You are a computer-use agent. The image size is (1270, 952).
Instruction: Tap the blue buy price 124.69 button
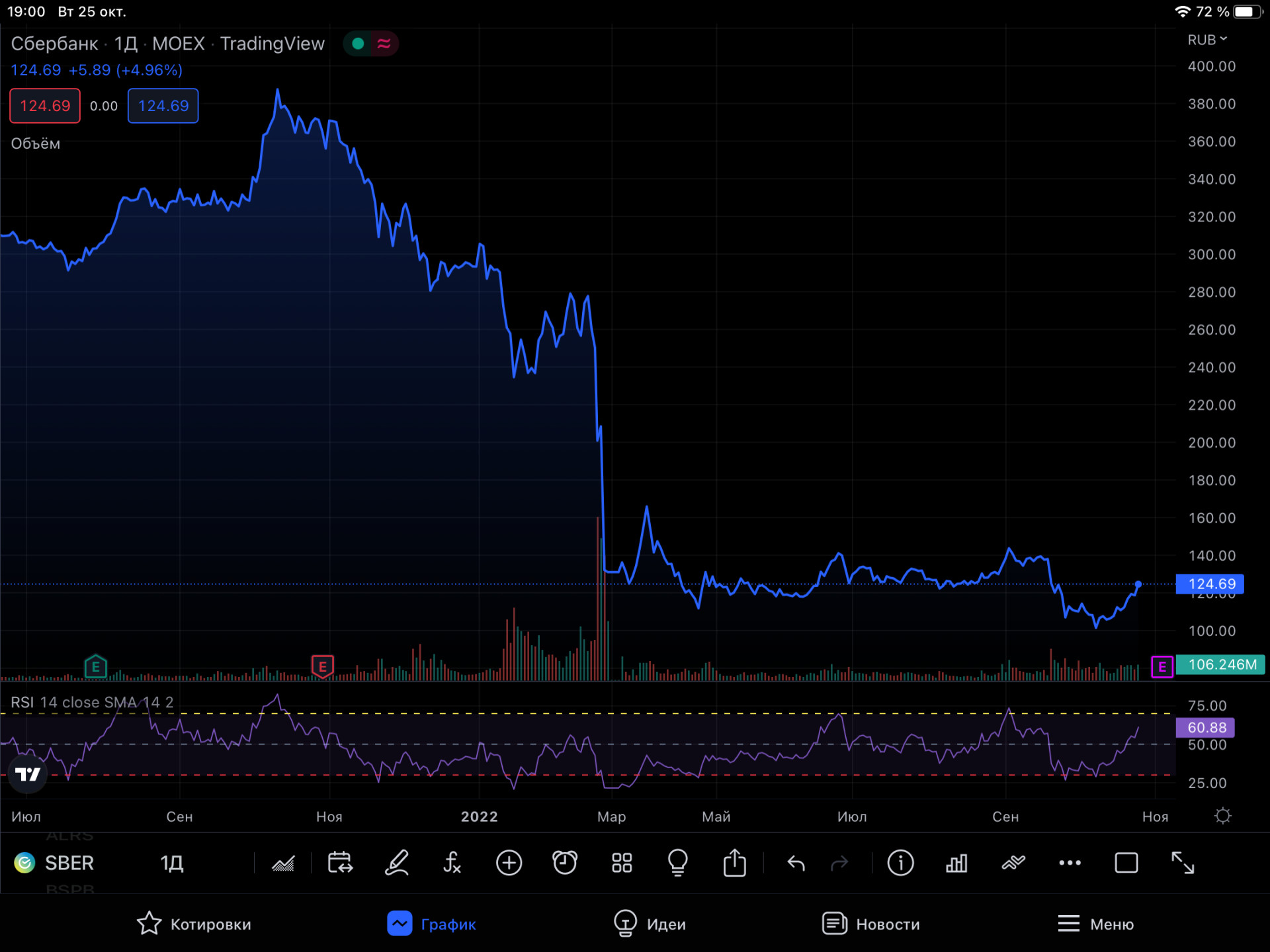163,106
